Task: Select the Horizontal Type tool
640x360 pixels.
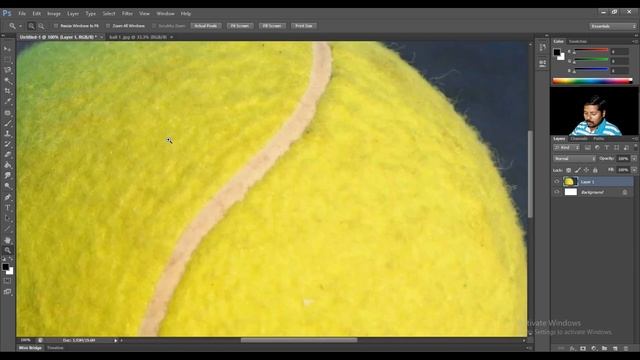Action: [x=7, y=208]
